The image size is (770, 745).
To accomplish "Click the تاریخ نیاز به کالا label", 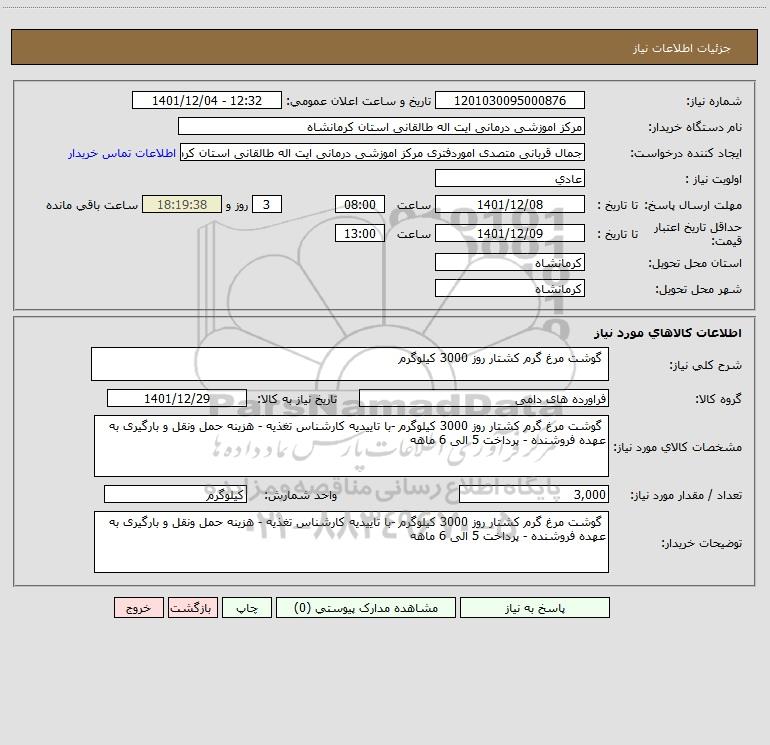I will click(297, 399).
